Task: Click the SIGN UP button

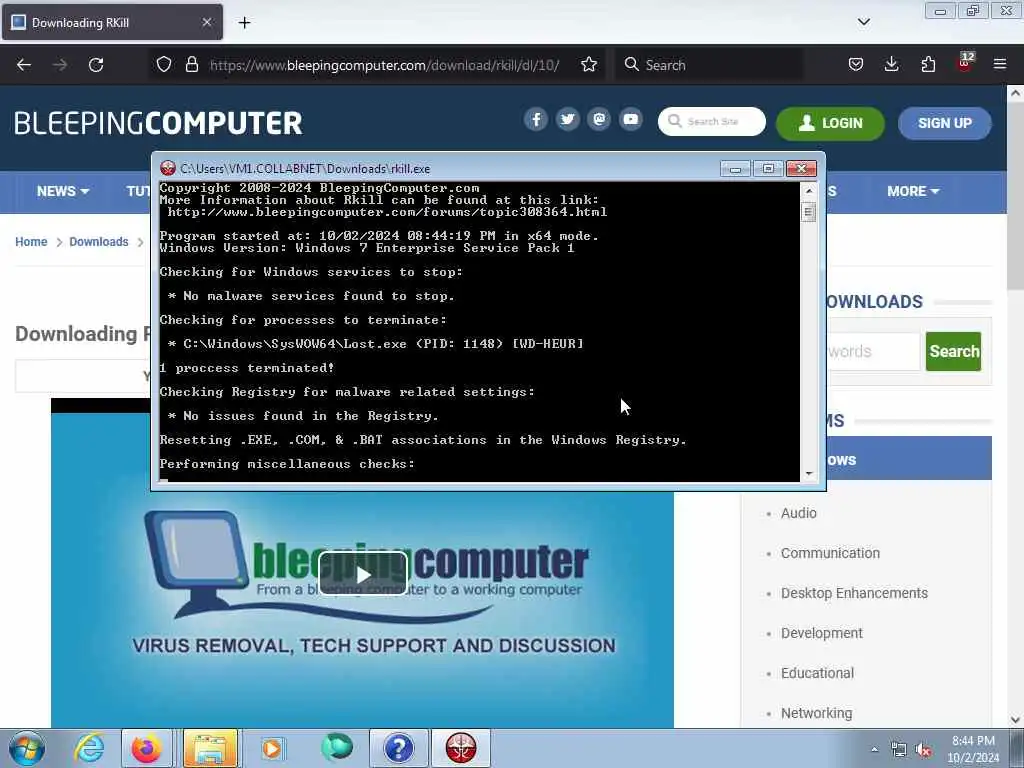Action: (944, 123)
